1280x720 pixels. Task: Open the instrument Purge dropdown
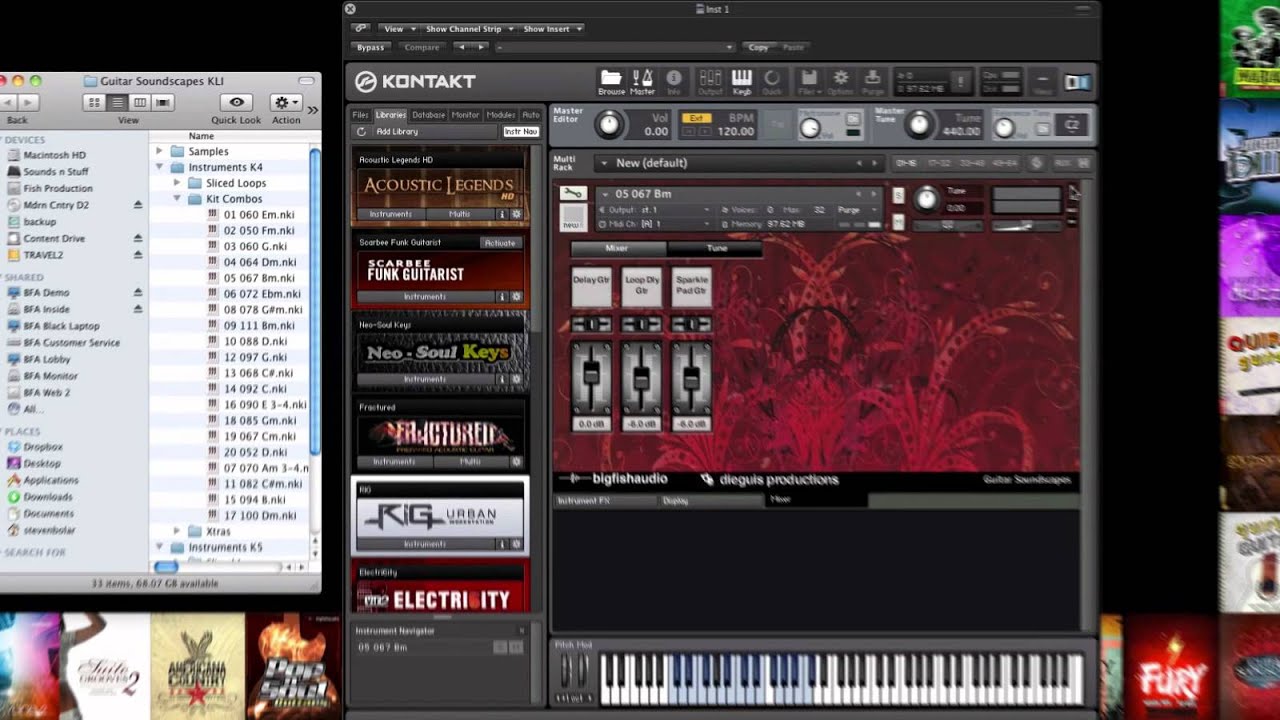pyautogui.click(x=860, y=210)
